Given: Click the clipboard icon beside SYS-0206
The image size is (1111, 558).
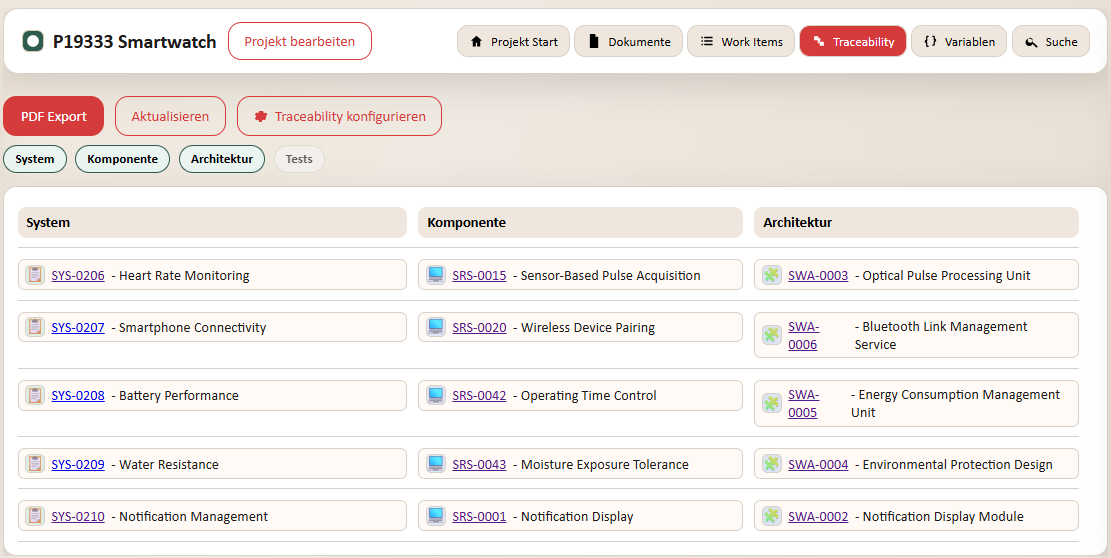Looking at the screenshot, I should pyautogui.click(x=35, y=275).
